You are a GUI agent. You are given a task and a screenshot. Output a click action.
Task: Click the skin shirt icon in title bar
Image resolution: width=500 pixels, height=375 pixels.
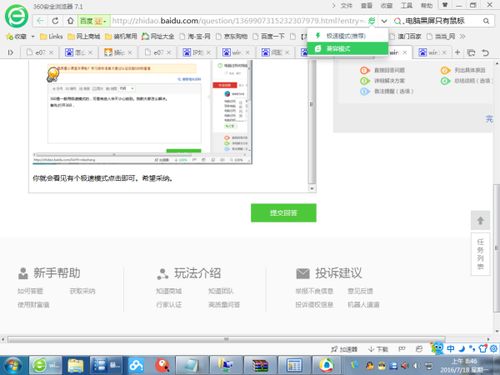(445, 5)
